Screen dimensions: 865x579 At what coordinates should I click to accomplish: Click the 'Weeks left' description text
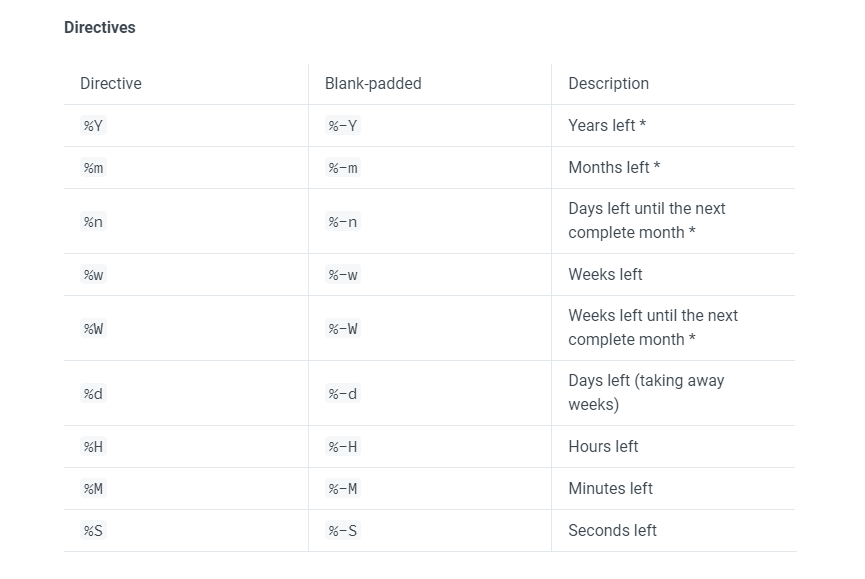tap(605, 275)
